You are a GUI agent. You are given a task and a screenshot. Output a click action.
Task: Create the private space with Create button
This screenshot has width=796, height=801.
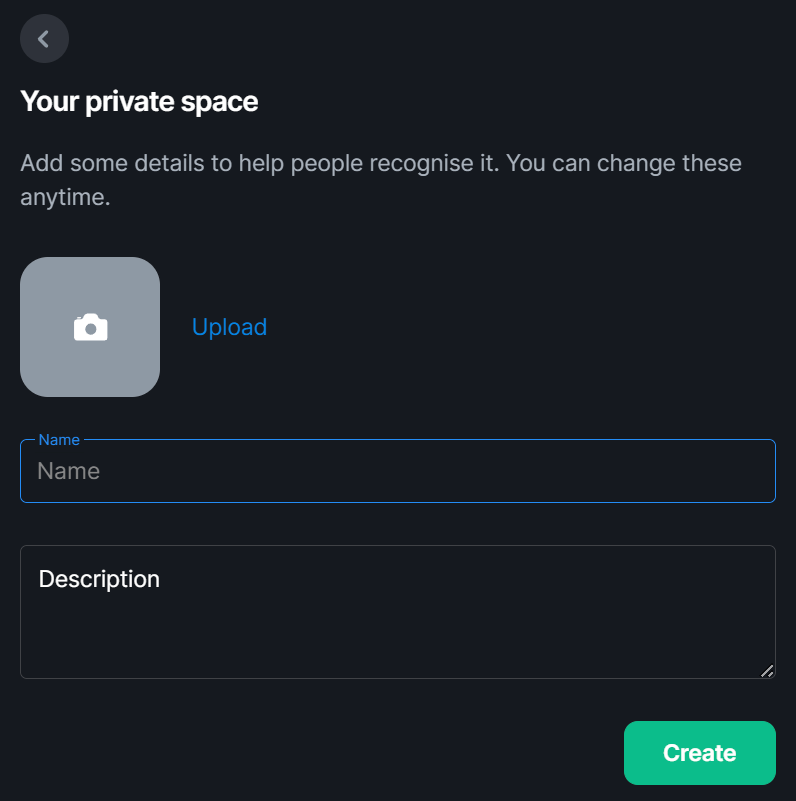pos(699,753)
